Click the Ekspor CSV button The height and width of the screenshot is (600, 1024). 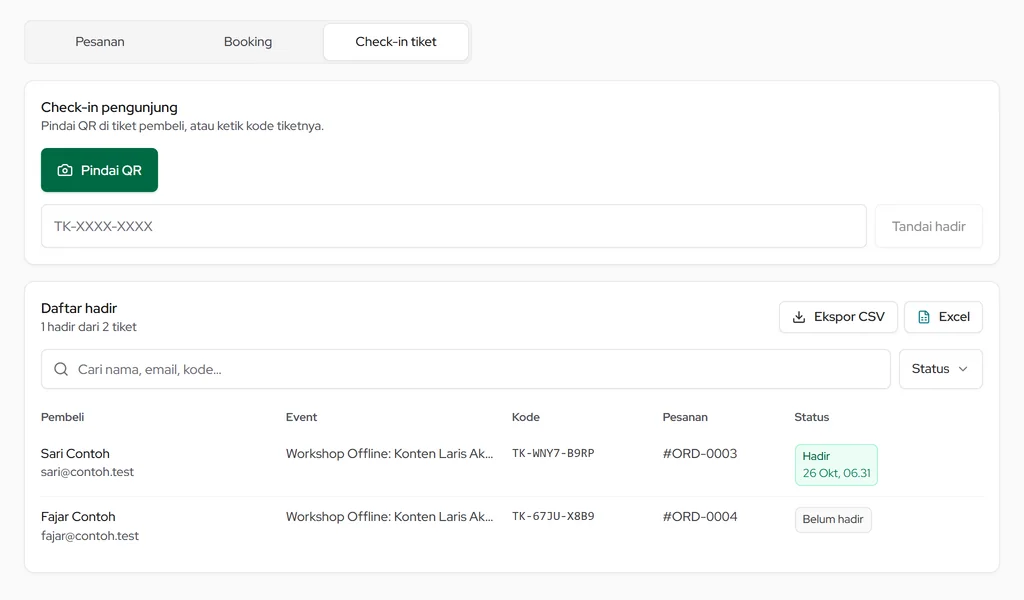click(838, 317)
